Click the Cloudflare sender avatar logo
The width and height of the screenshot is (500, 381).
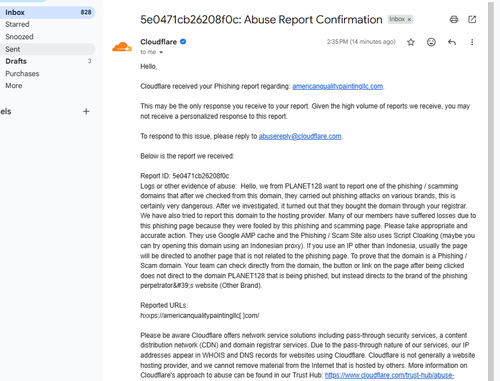[x=122, y=47]
